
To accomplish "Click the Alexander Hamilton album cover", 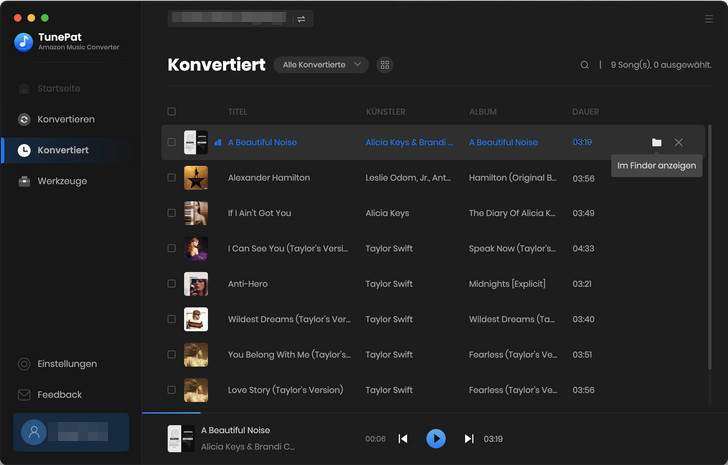I will point(196,178).
